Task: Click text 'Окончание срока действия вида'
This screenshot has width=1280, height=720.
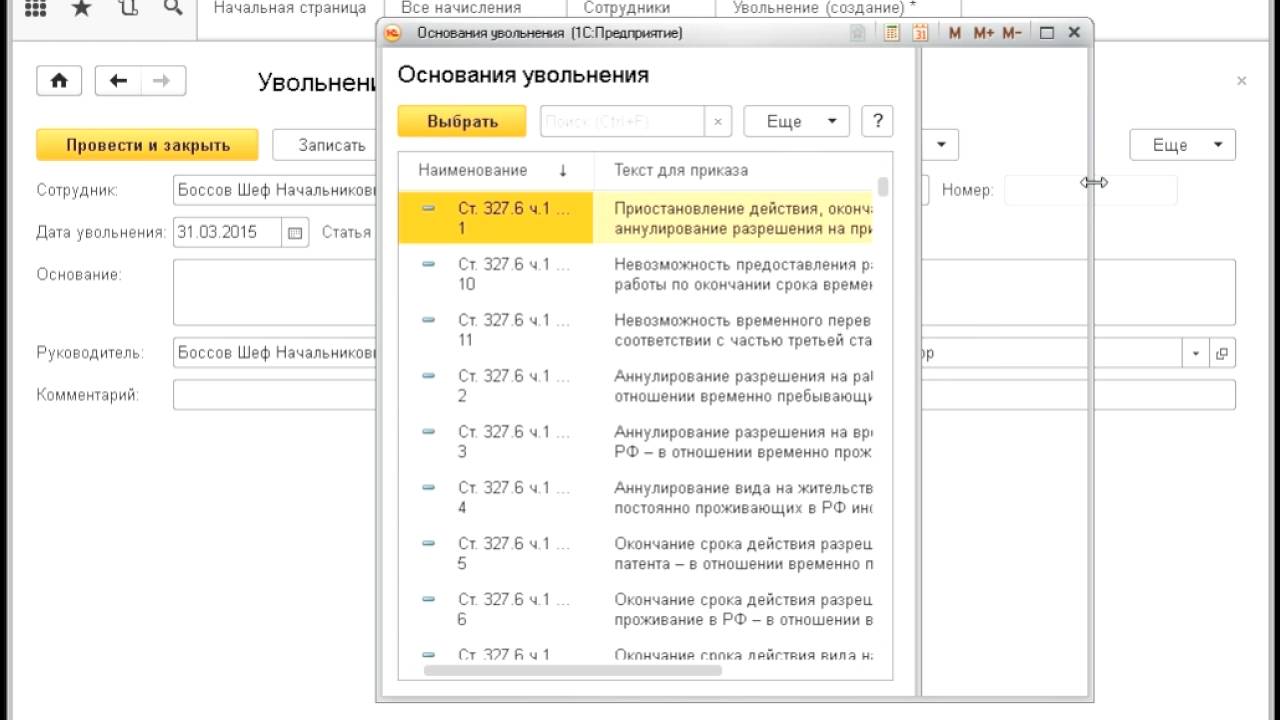Action: 743,655
